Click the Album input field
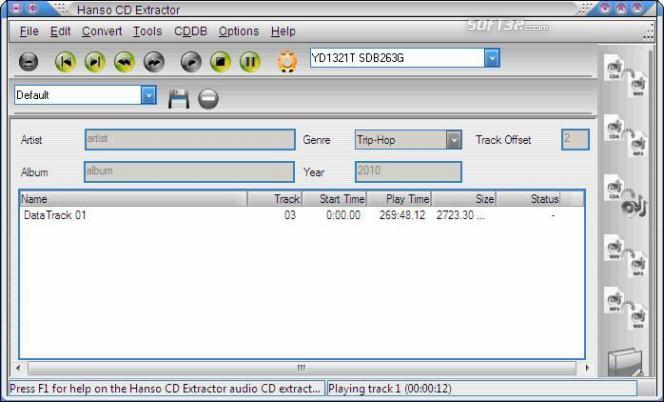 [x=189, y=172]
